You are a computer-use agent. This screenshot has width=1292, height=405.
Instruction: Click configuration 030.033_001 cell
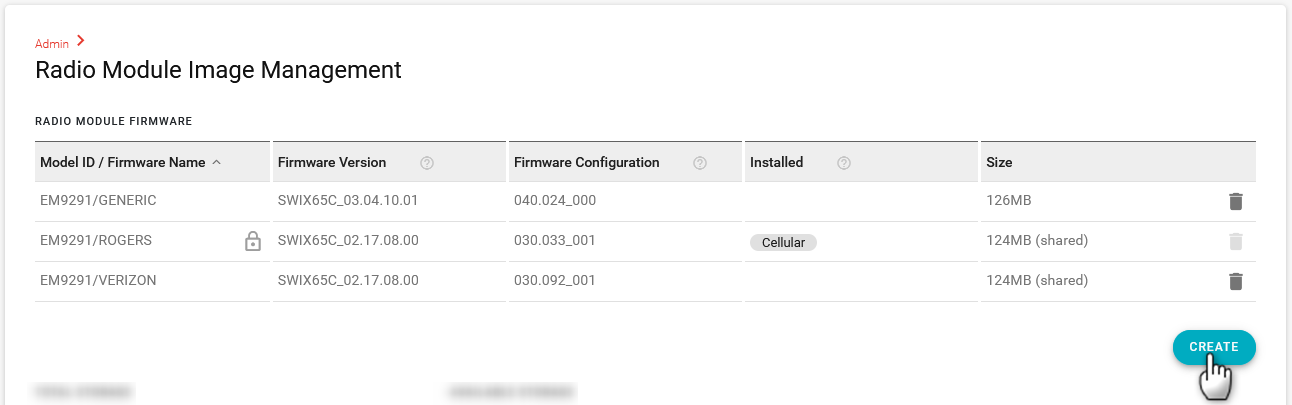point(554,240)
